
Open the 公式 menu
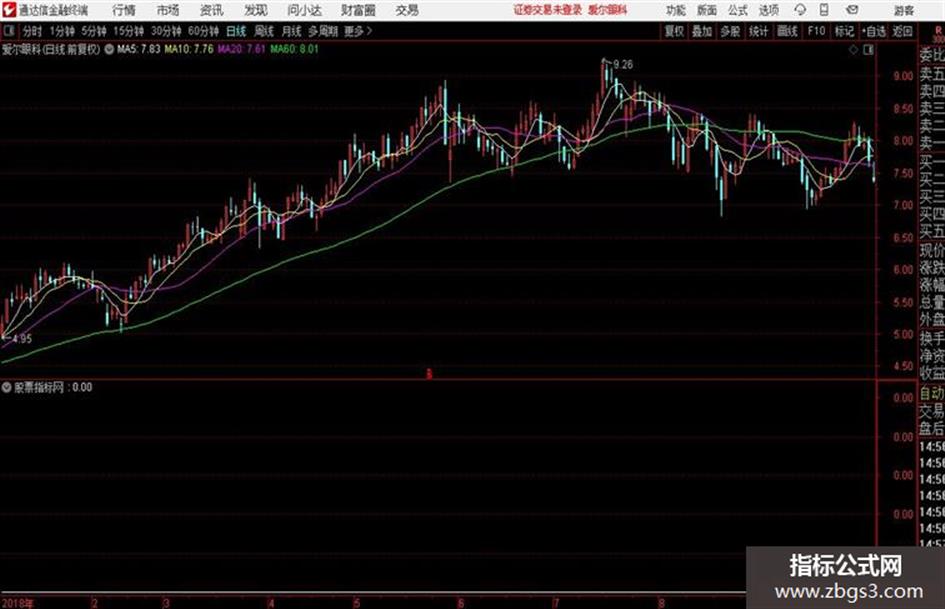click(738, 10)
